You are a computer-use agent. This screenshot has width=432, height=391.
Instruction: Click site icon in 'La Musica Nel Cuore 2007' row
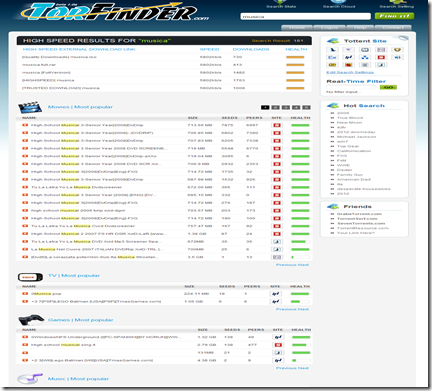[277, 249]
